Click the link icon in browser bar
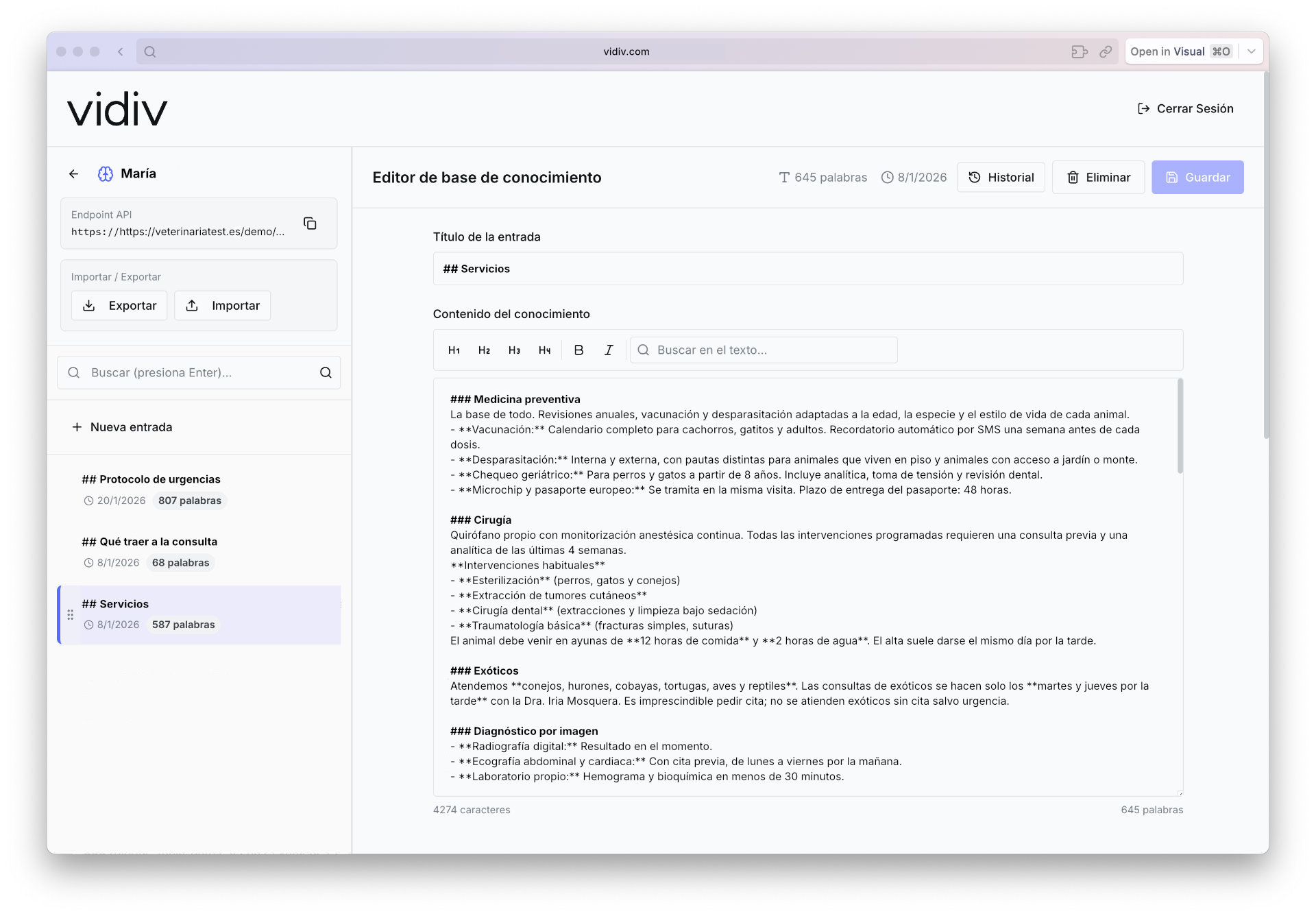The width and height of the screenshot is (1316, 916). coord(1106,51)
